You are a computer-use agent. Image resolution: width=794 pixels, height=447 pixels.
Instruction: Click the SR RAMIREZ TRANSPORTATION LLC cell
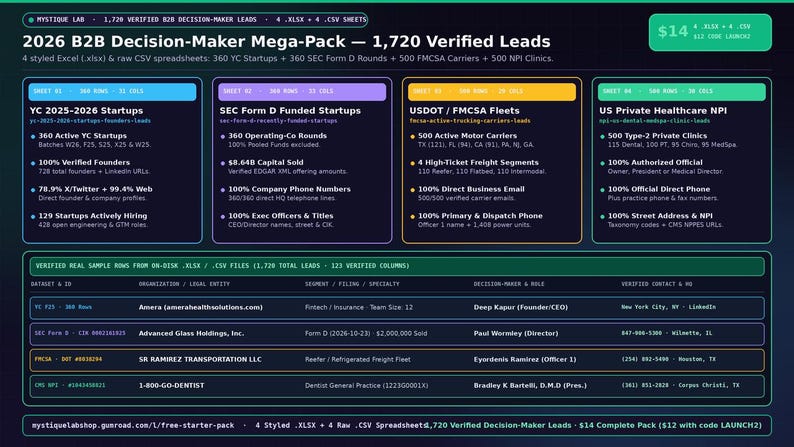coord(200,359)
